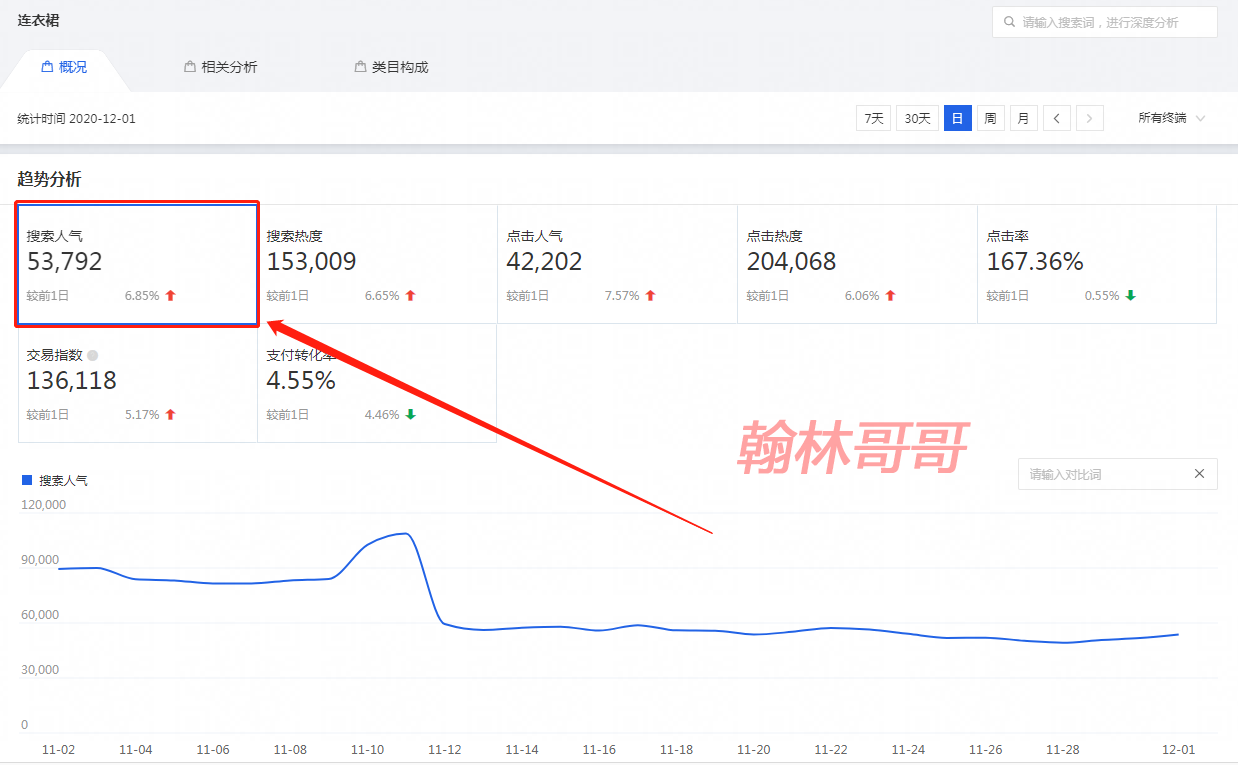Click the value 4.55%
1238x765 pixels.
301,381
